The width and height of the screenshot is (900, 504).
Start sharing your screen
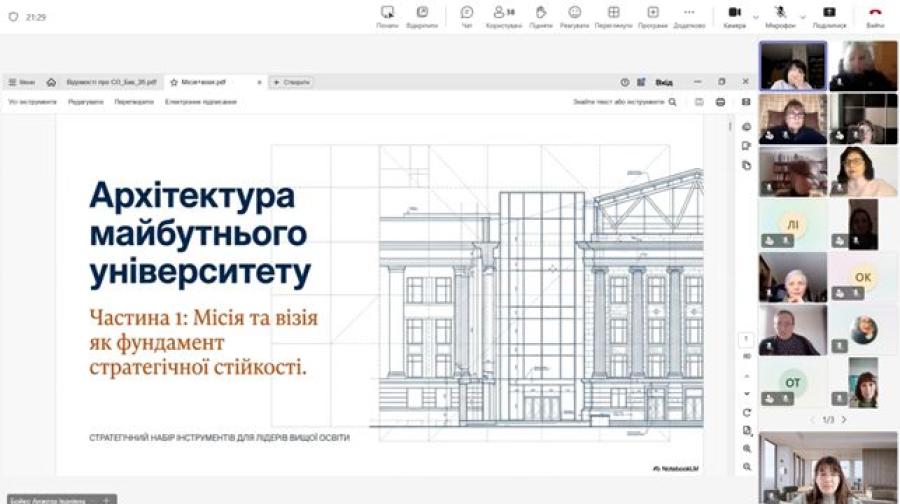point(829,17)
